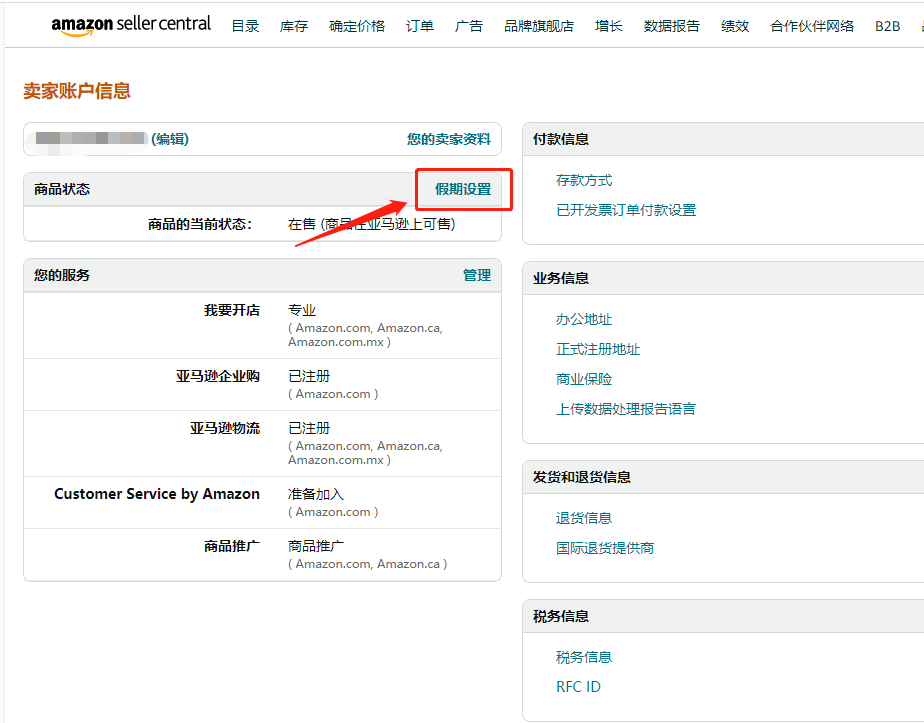Open the 税务信息 link
Viewport: 924px width, 723px height.
click(x=584, y=657)
